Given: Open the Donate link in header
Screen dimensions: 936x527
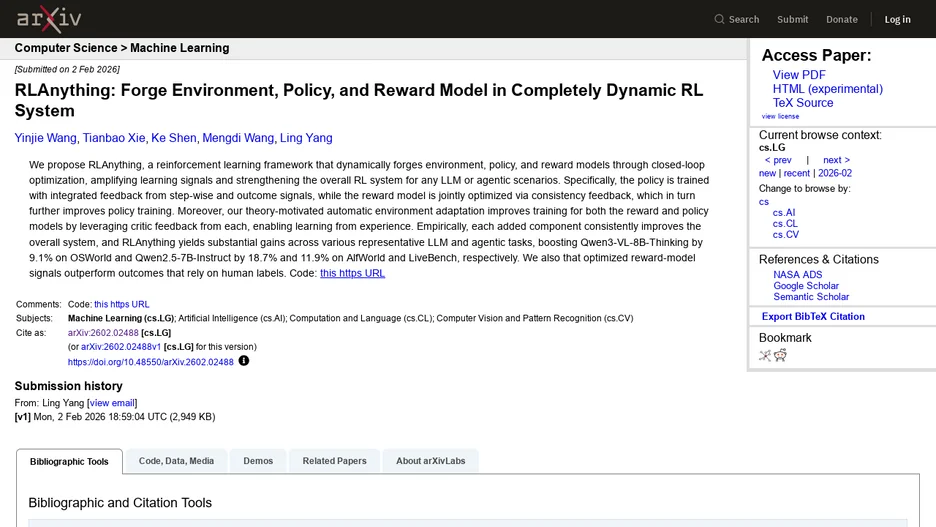Looking at the screenshot, I should point(842,19).
